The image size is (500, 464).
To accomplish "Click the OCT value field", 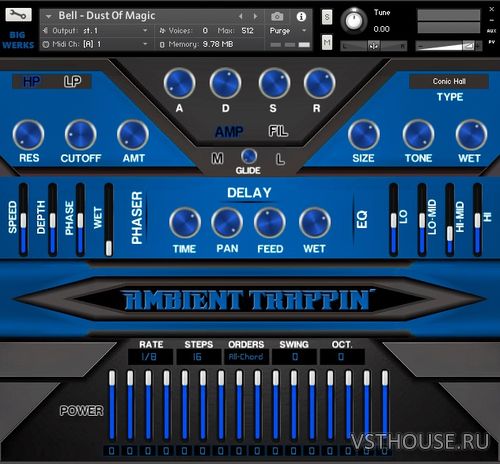I will tap(342, 357).
